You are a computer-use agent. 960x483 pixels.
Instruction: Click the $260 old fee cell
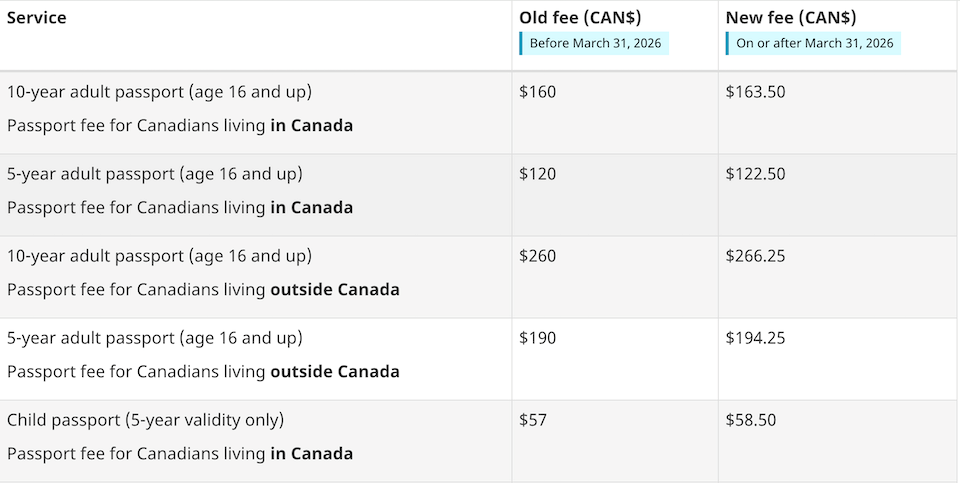(x=538, y=256)
